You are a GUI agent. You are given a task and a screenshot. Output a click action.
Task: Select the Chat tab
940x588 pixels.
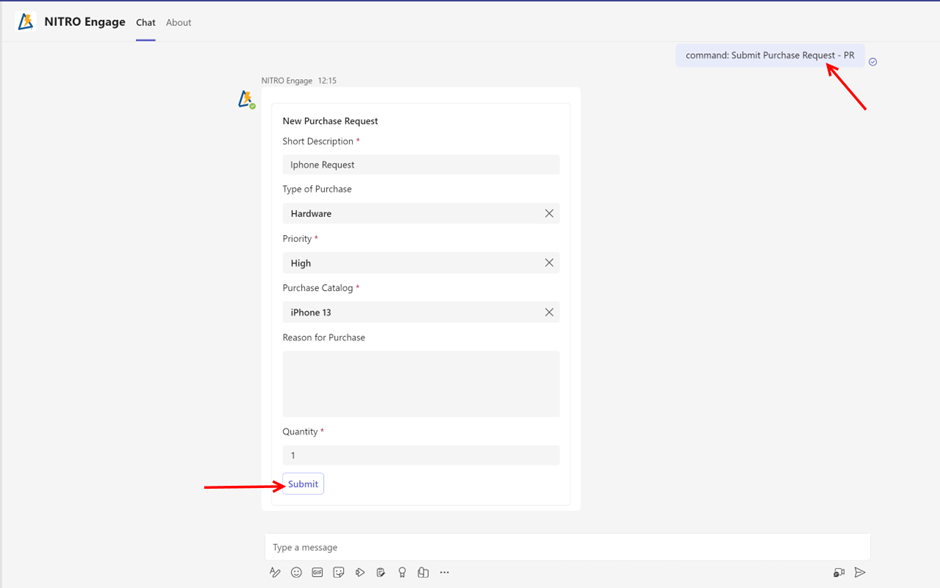pos(146,22)
